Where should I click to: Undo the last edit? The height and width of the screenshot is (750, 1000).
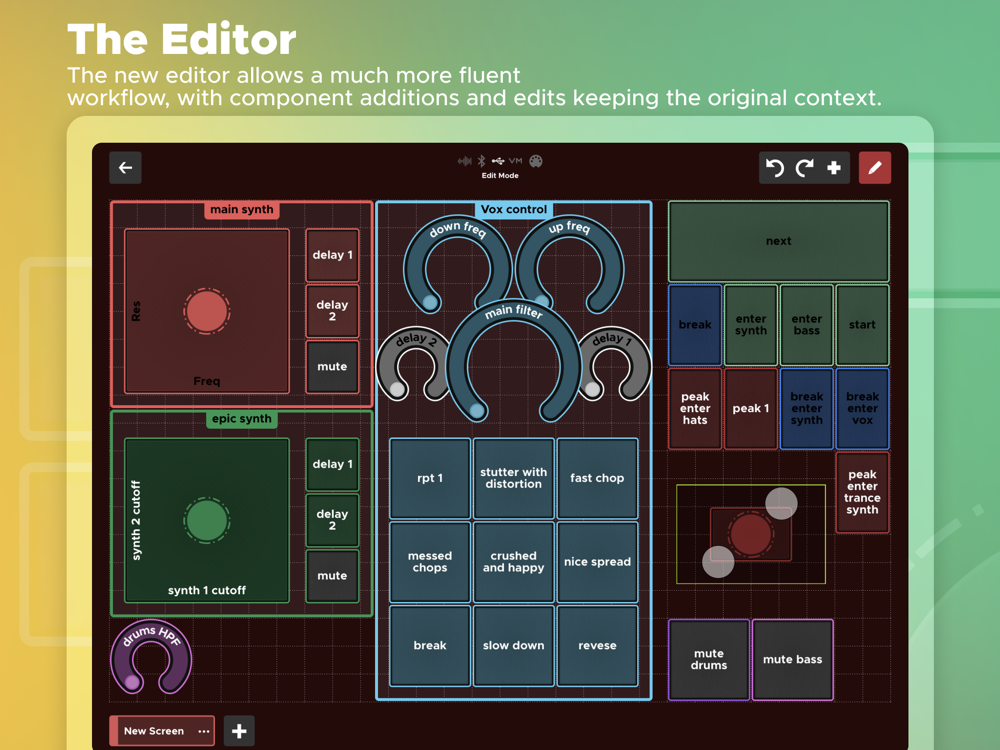(775, 168)
